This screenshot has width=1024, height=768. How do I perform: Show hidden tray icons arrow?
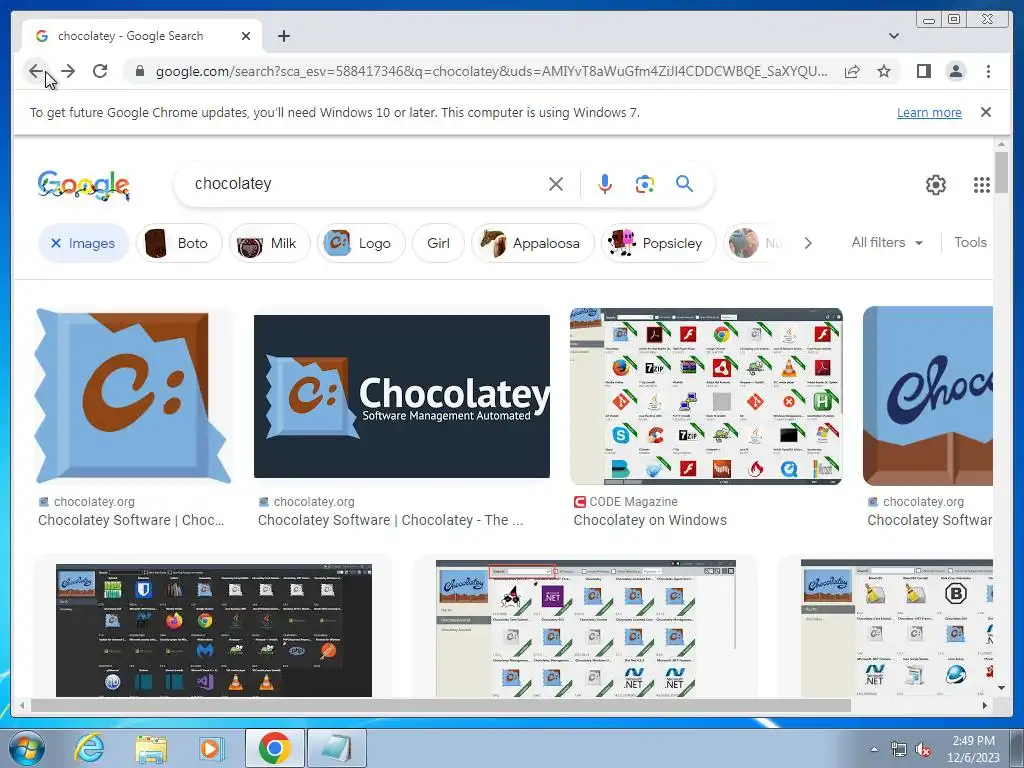tap(874, 749)
